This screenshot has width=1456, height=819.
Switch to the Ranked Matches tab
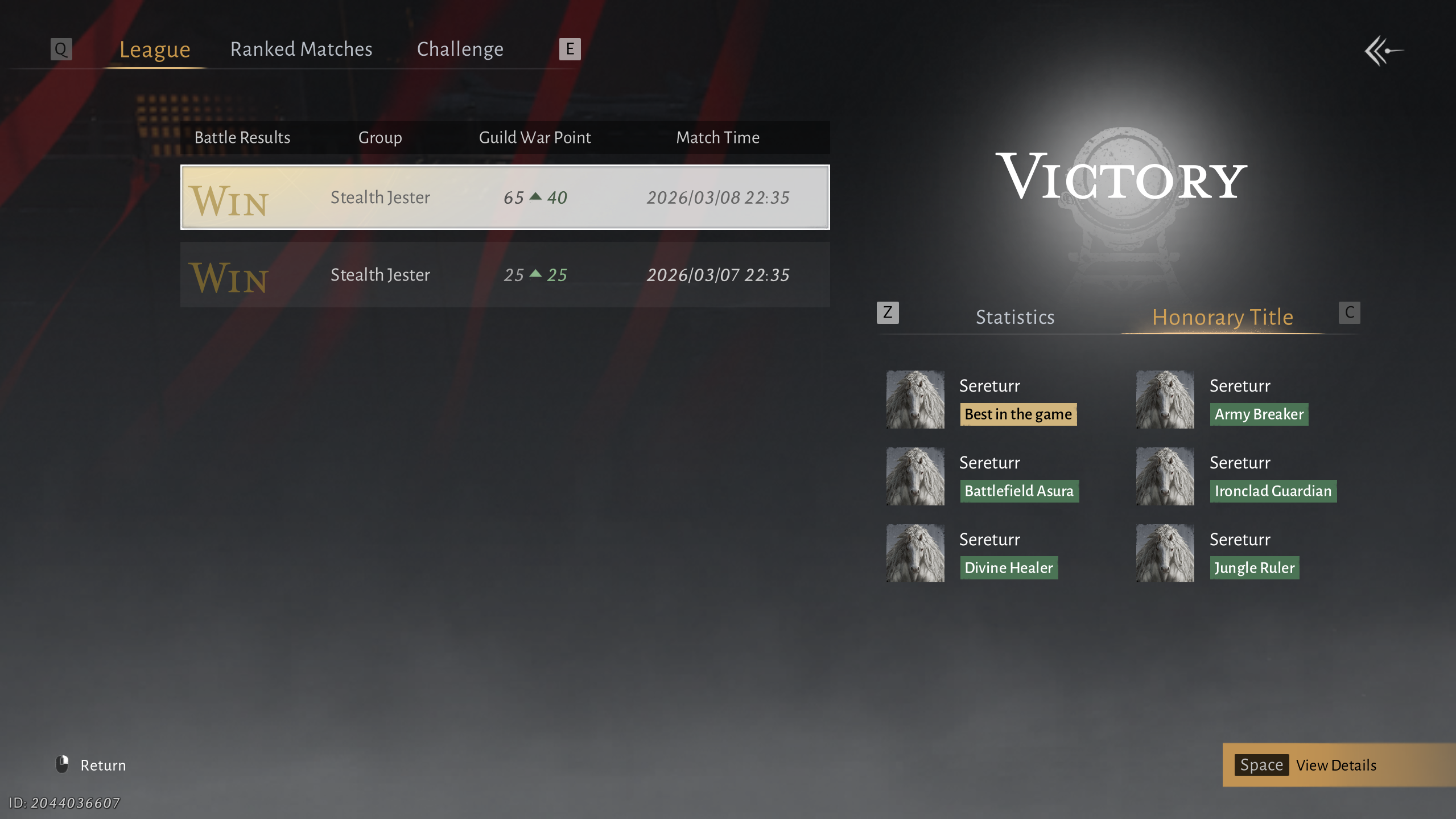point(301,50)
